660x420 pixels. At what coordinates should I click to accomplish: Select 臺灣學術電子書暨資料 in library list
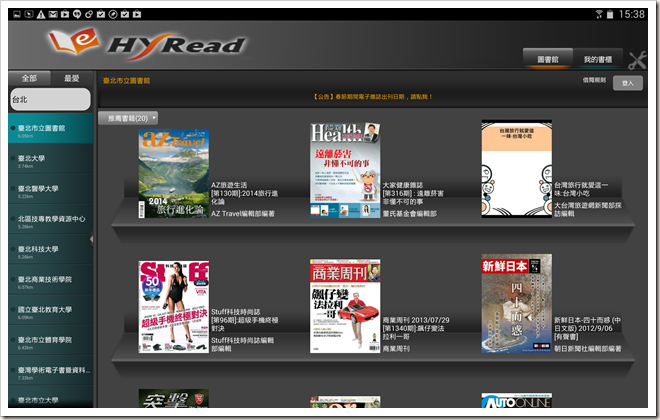click(x=51, y=371)
